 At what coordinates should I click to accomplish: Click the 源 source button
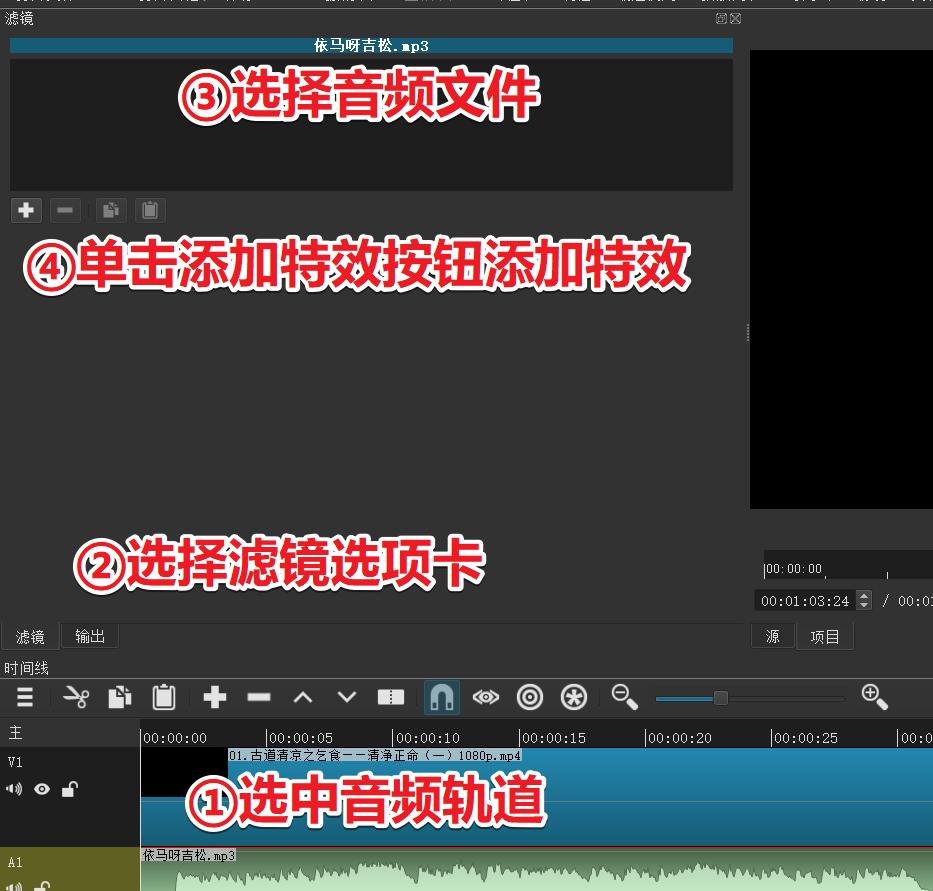coord(772,636)
